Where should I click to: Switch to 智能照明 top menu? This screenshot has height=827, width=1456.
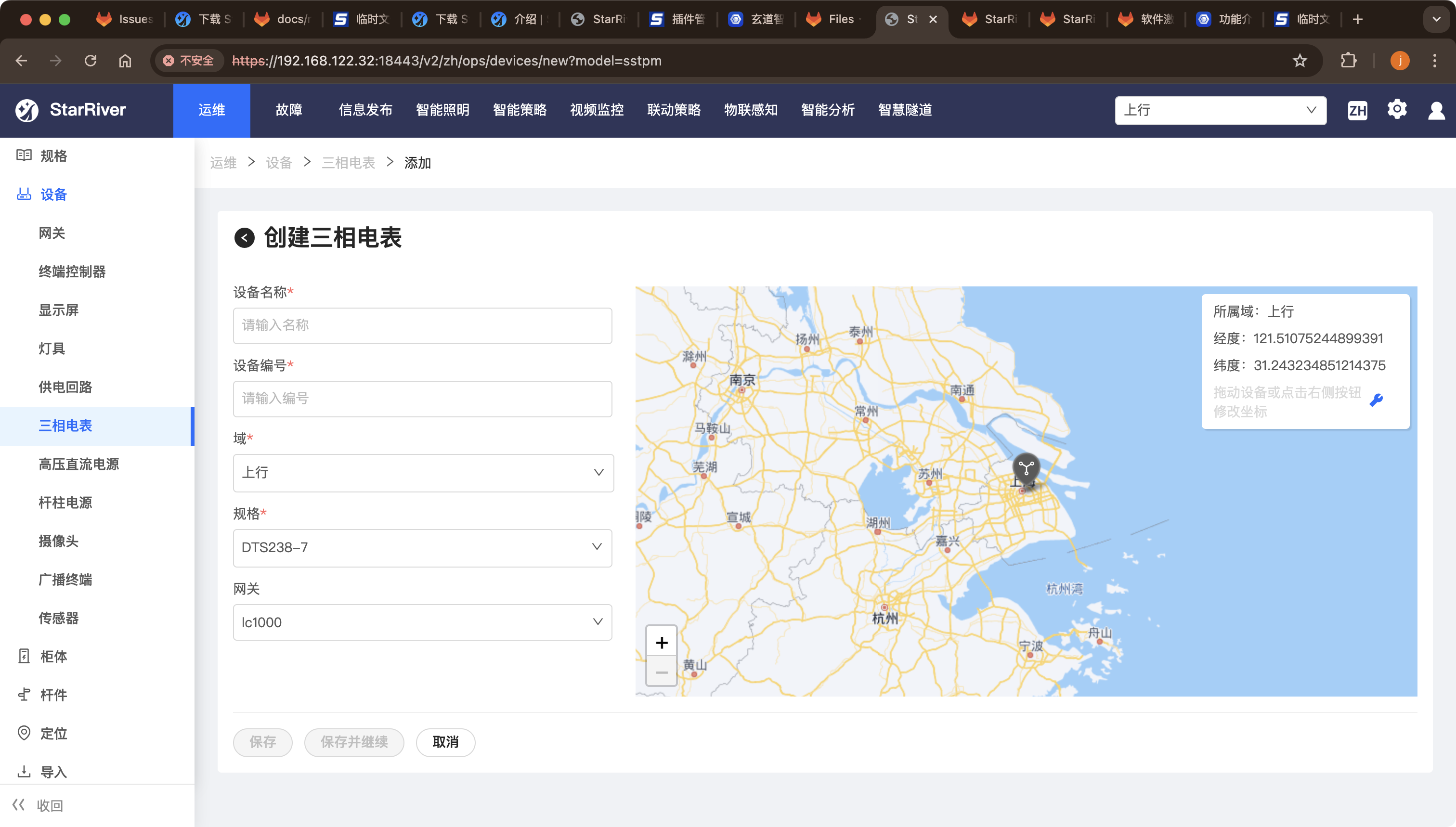pos(442,110)
